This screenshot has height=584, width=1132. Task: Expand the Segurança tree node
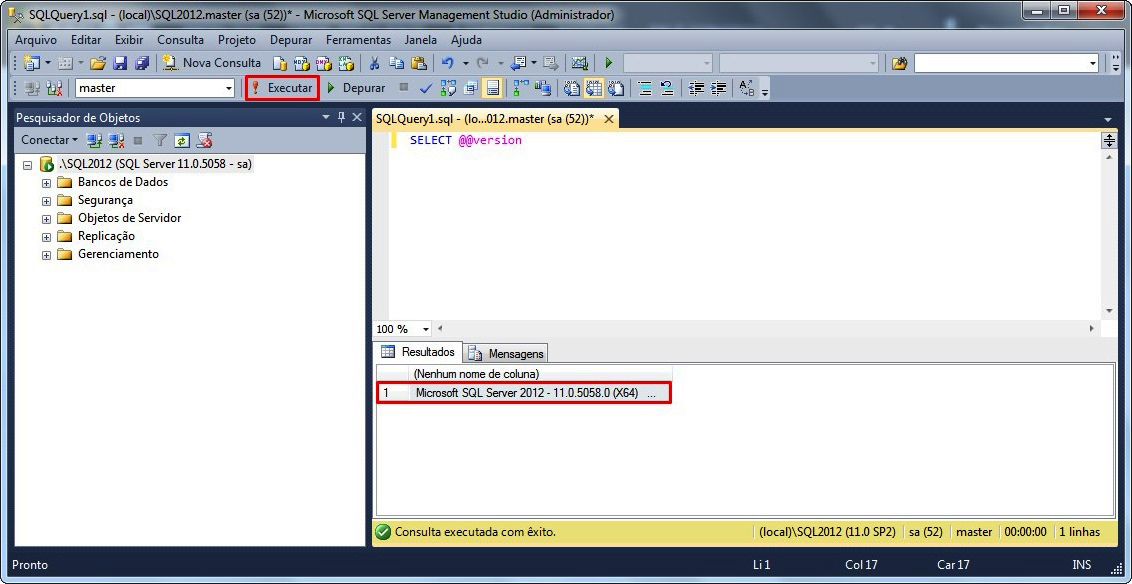coord(46,201)
